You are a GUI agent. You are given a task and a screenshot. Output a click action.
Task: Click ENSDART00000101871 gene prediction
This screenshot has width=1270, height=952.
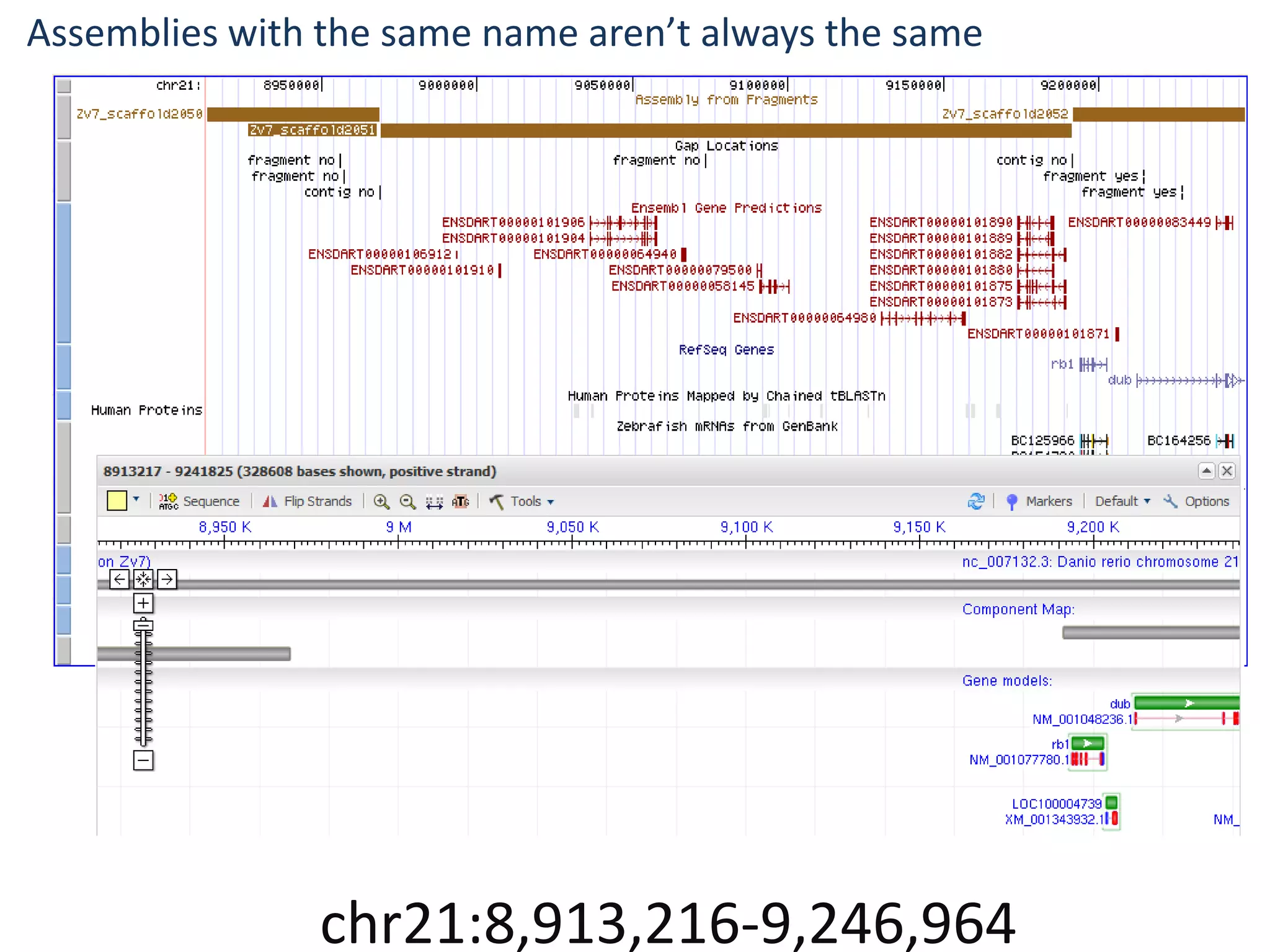1044,334
